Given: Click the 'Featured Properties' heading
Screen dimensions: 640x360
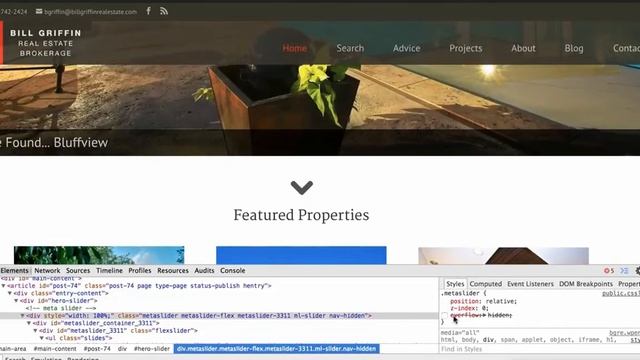Looking at the screenshot, I should click(x=301, y=215).
